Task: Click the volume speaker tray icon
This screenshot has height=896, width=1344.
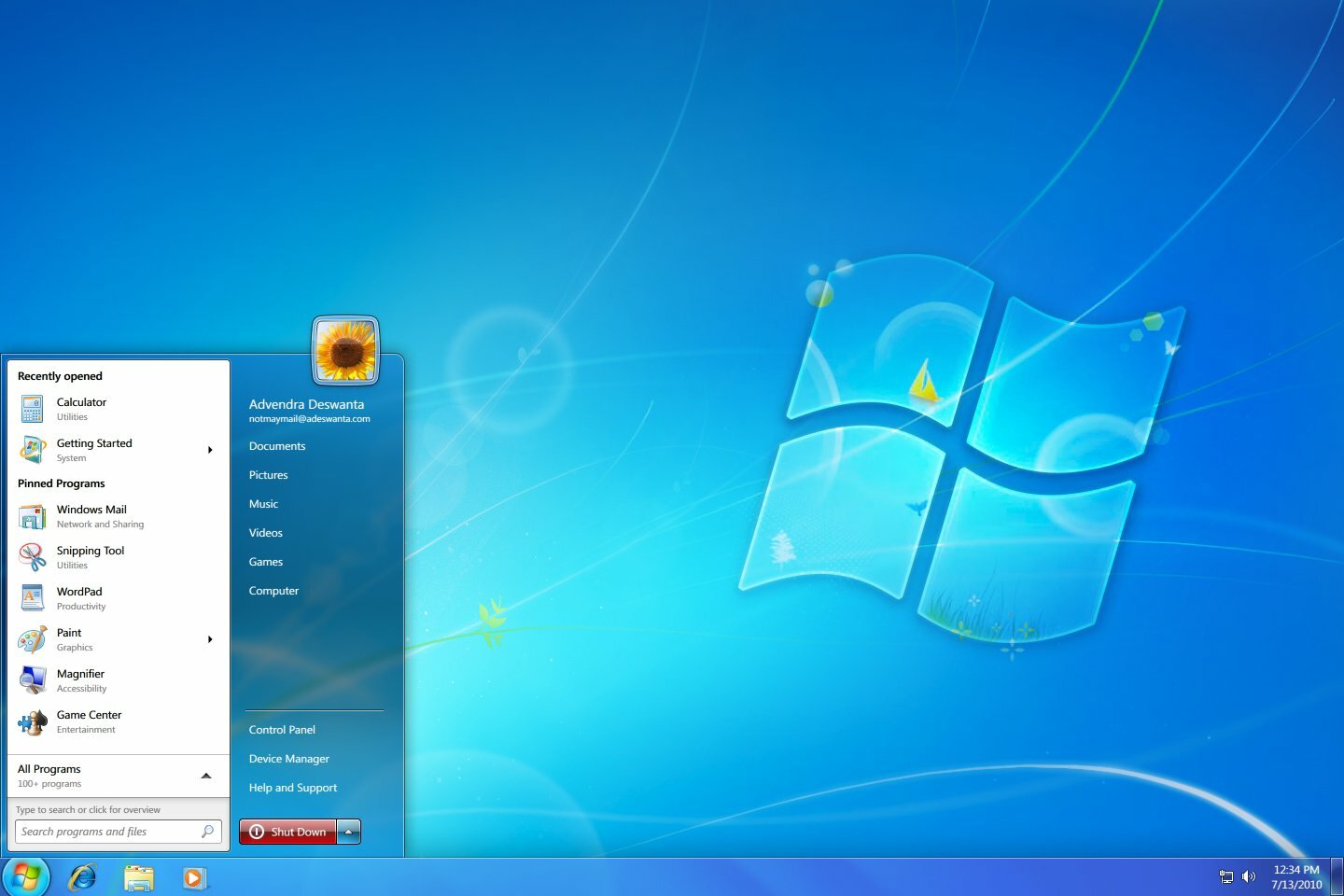Action: [1249, 876]
